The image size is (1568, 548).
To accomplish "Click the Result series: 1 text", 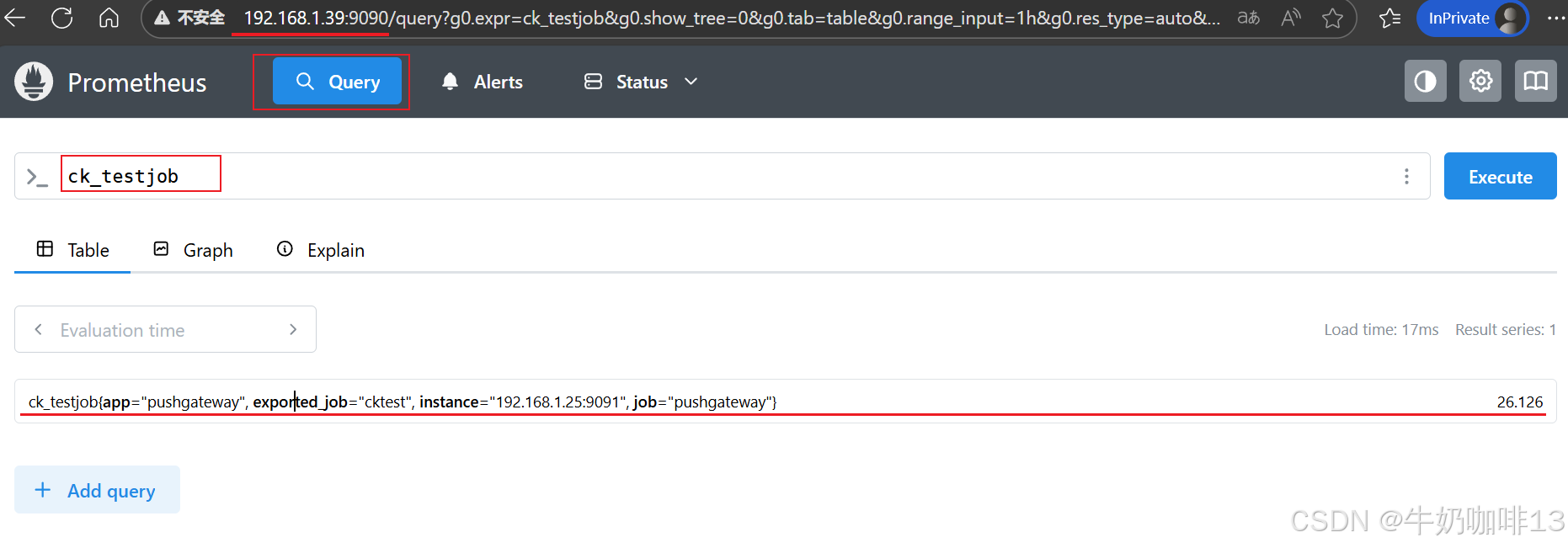I will click(1506, 329).
